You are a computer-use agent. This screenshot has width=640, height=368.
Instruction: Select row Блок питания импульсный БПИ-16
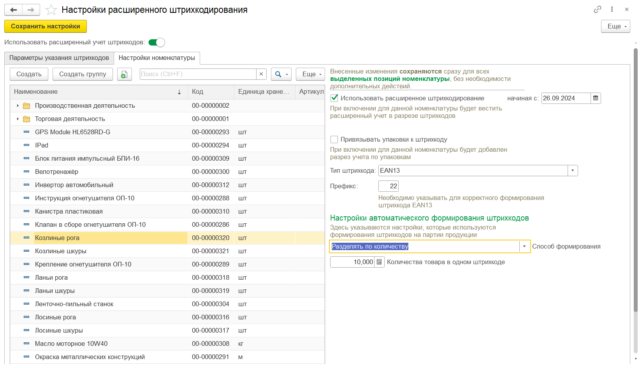(167, 159)
